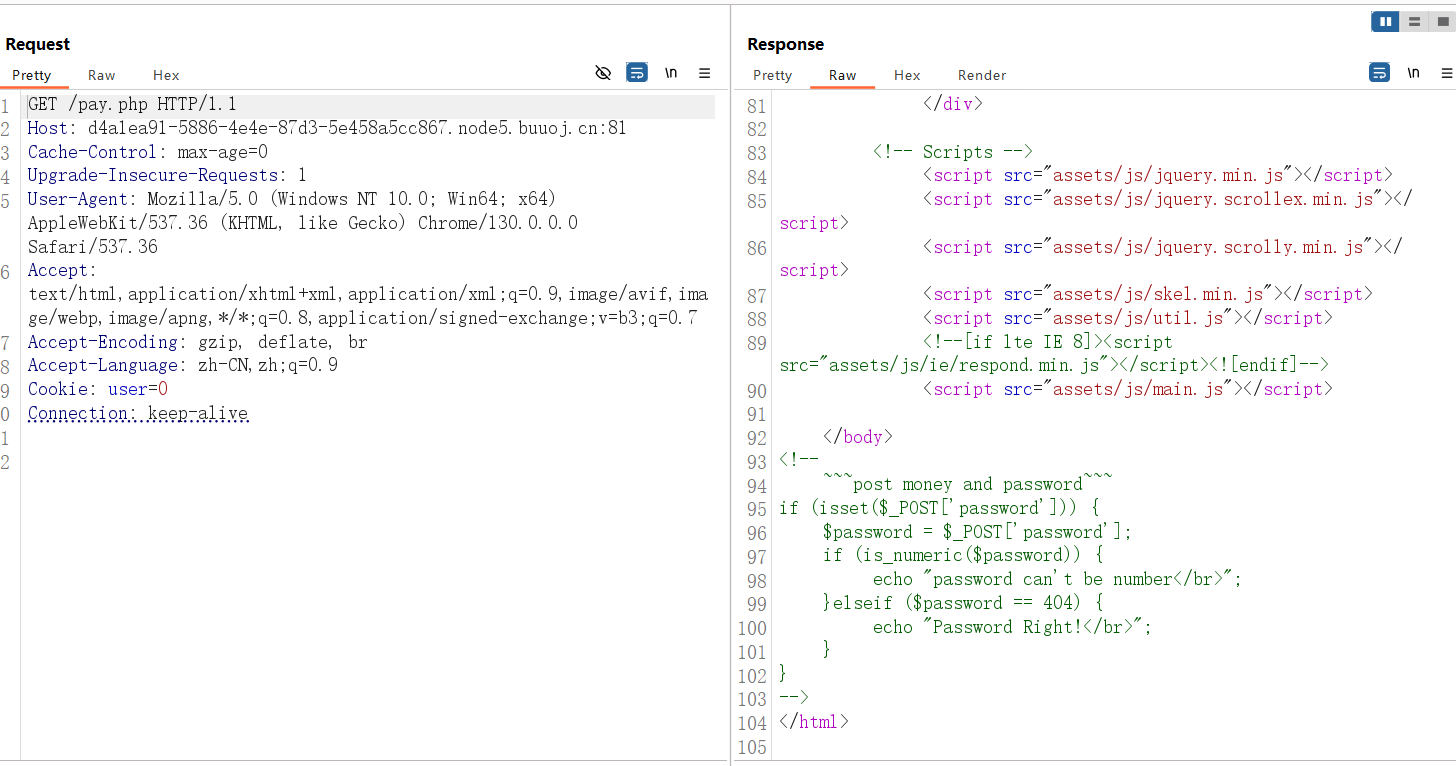Toggle word wrap in the Request panel
The height and width of the screenshot is (766, 1456).
pyautogui.click(x=636, y=73)
